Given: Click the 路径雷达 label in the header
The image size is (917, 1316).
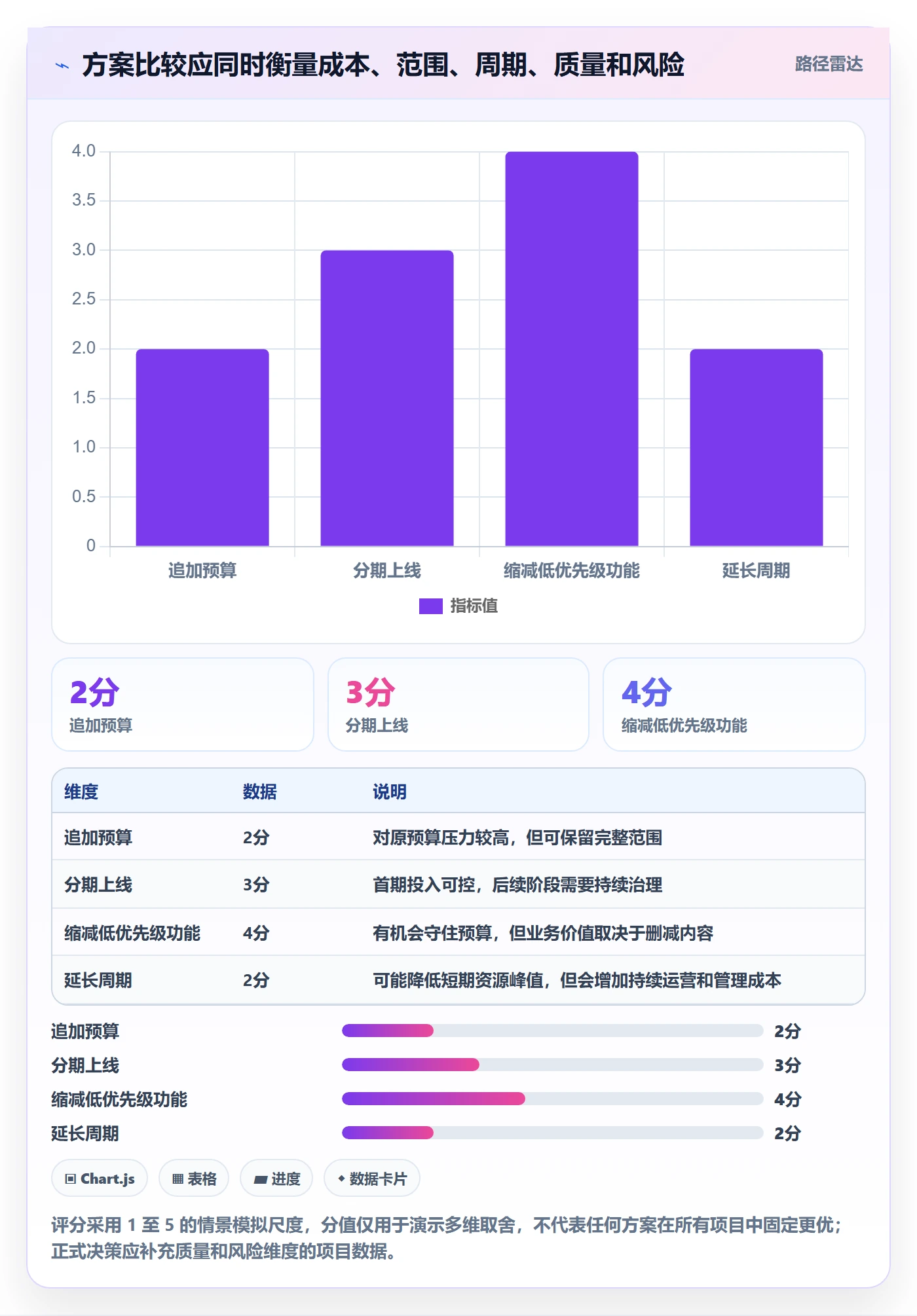Looking at the screenshot, I should coord(829,64).
